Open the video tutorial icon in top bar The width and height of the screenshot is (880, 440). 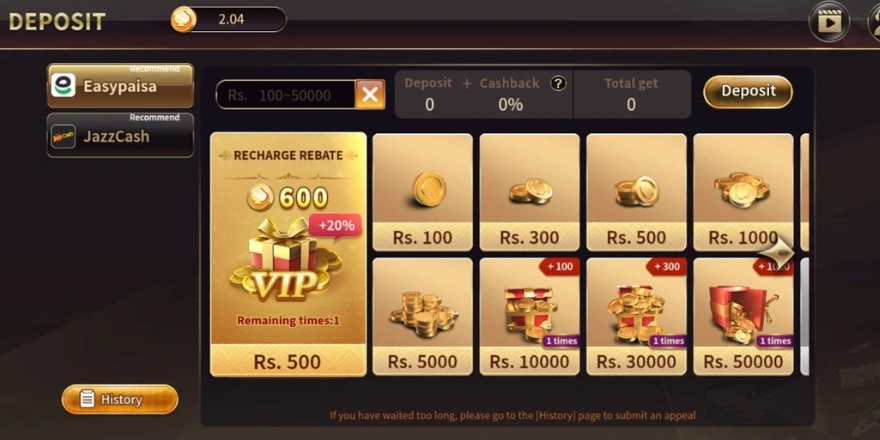(828, 22)
